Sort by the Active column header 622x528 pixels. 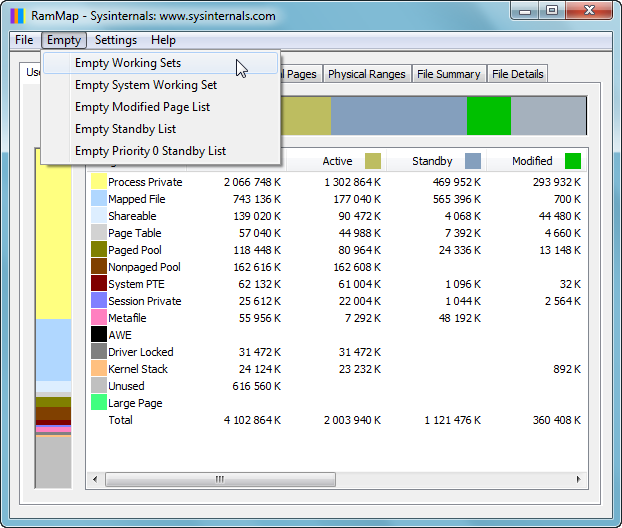[x=336, y=161]
